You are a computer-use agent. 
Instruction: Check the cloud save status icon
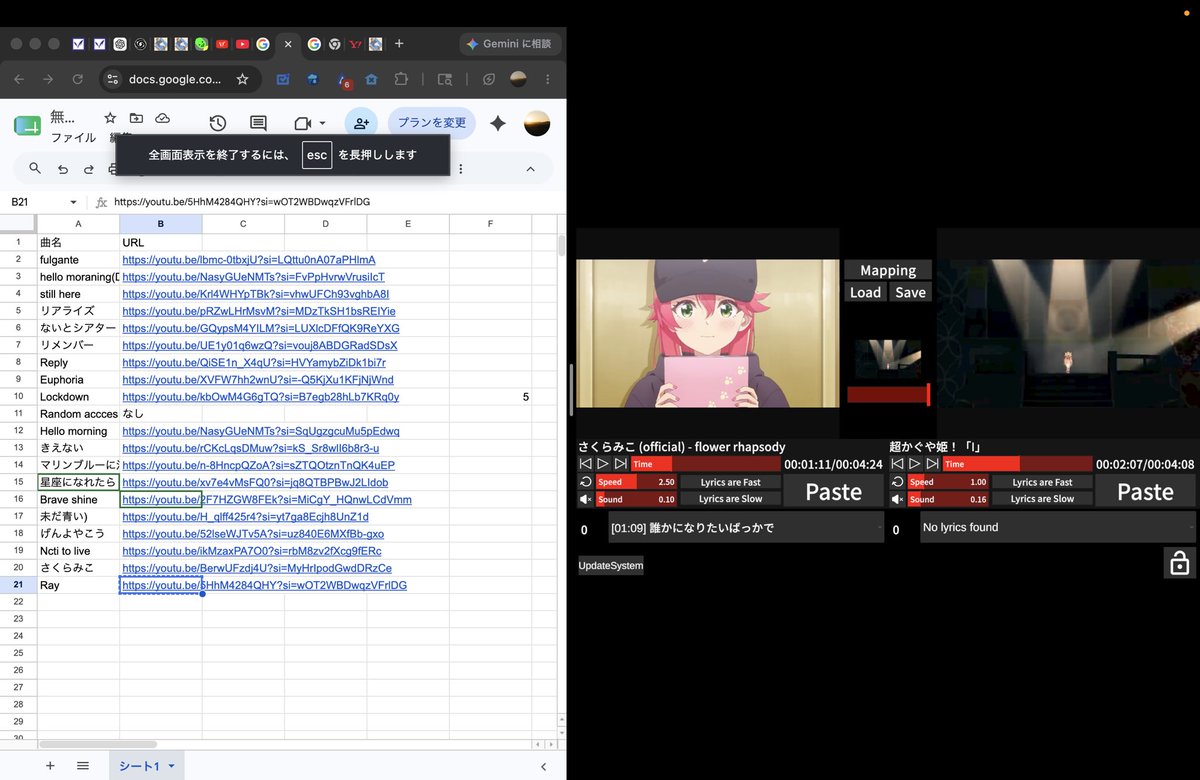pyautogui.click(x=162, y=118)
